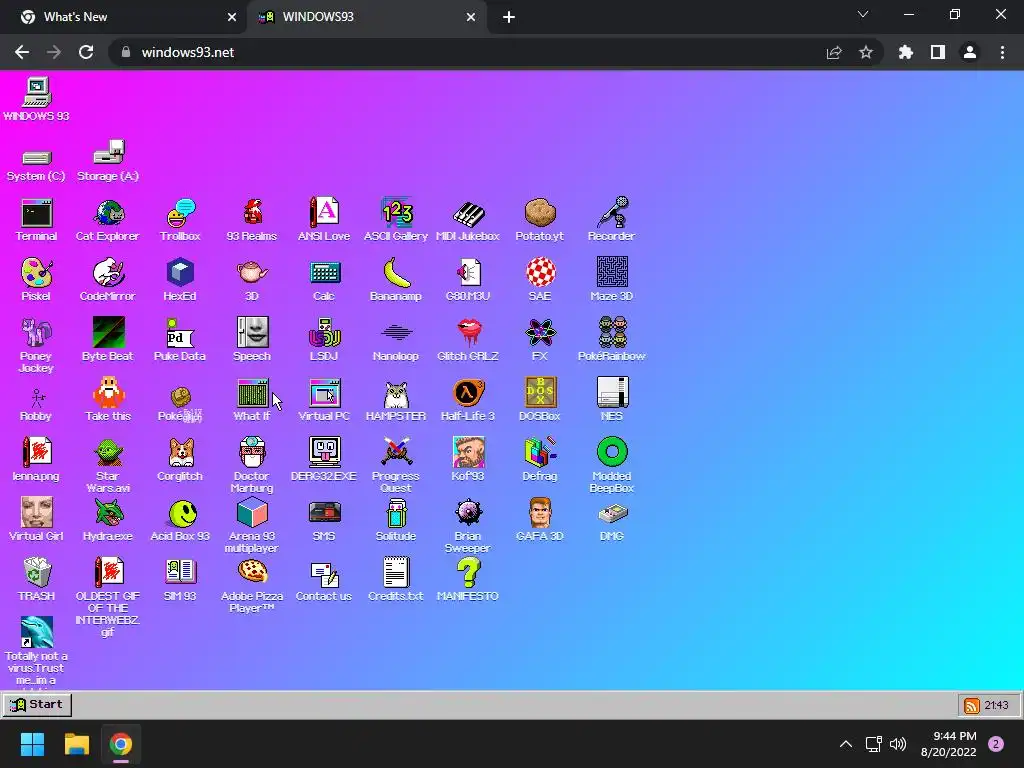Viewport: 1024px width, 768px height.
Task: Open the 3D teapot icon
Action: [x=252, y=272]
